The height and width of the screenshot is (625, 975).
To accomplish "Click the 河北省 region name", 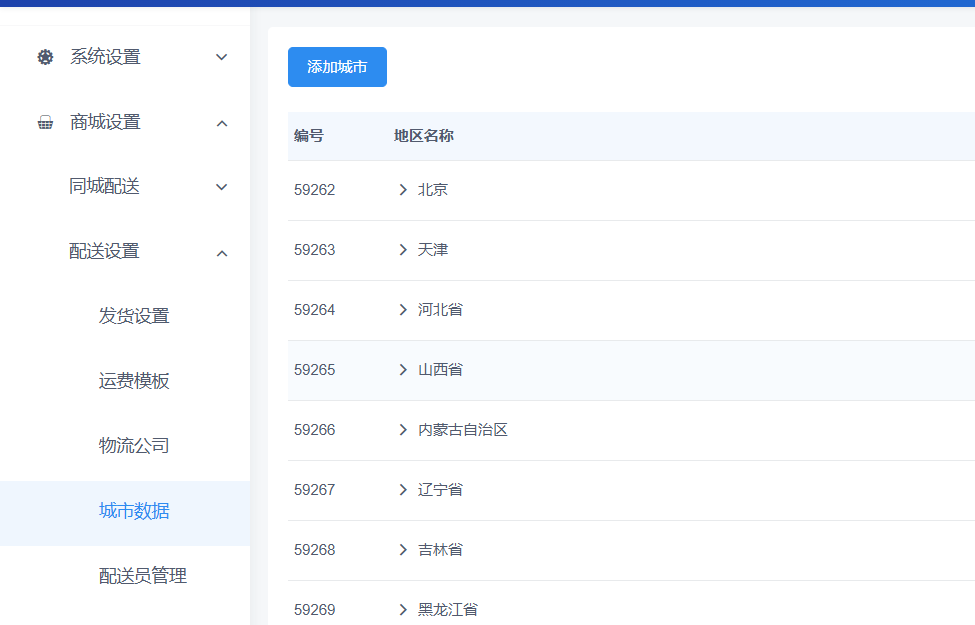I will click(440, 310).
